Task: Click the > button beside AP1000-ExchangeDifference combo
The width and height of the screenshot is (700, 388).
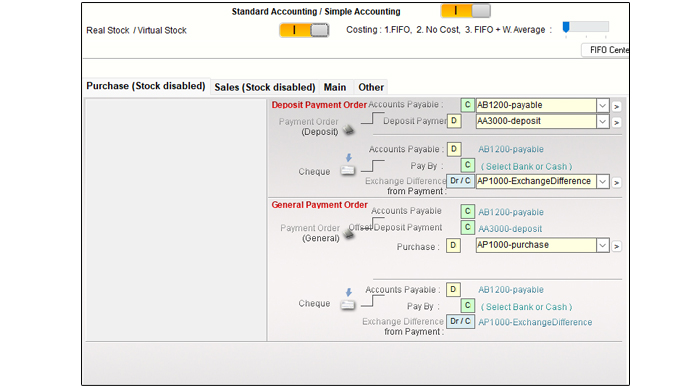Action: point(617,183)
